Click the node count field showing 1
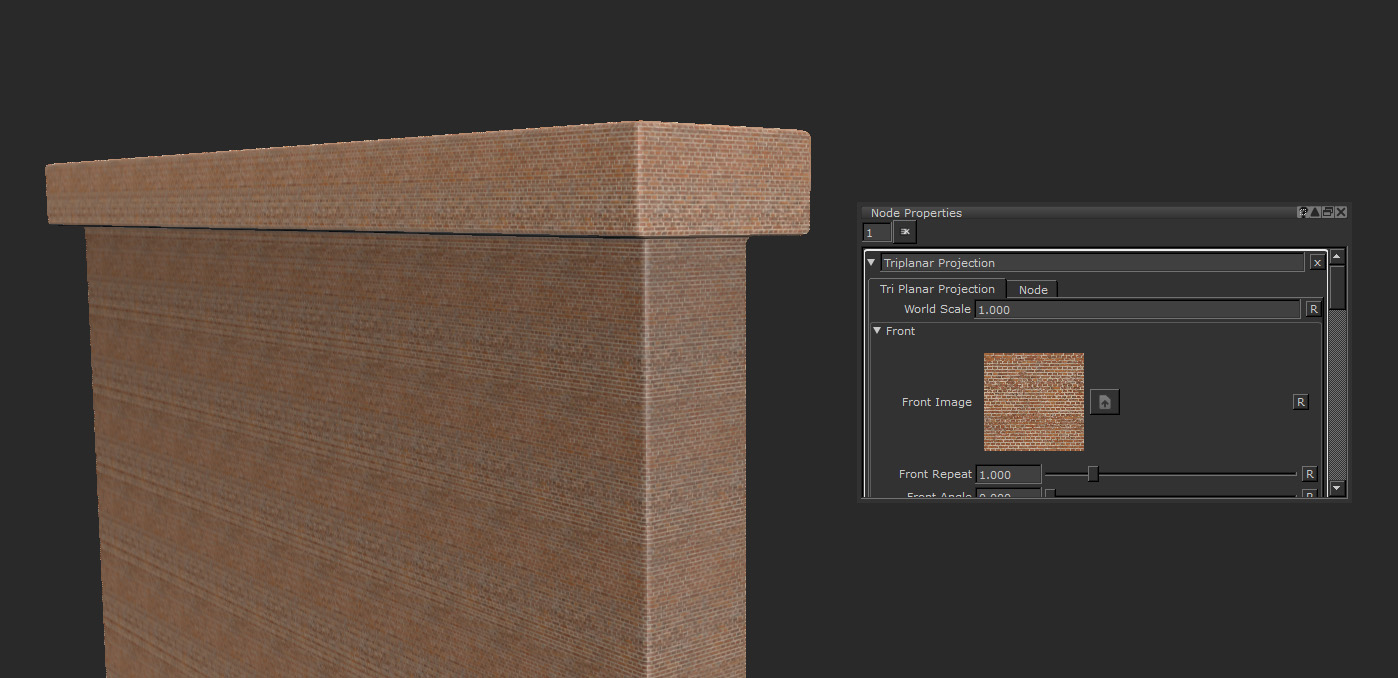 click(876, 233)
